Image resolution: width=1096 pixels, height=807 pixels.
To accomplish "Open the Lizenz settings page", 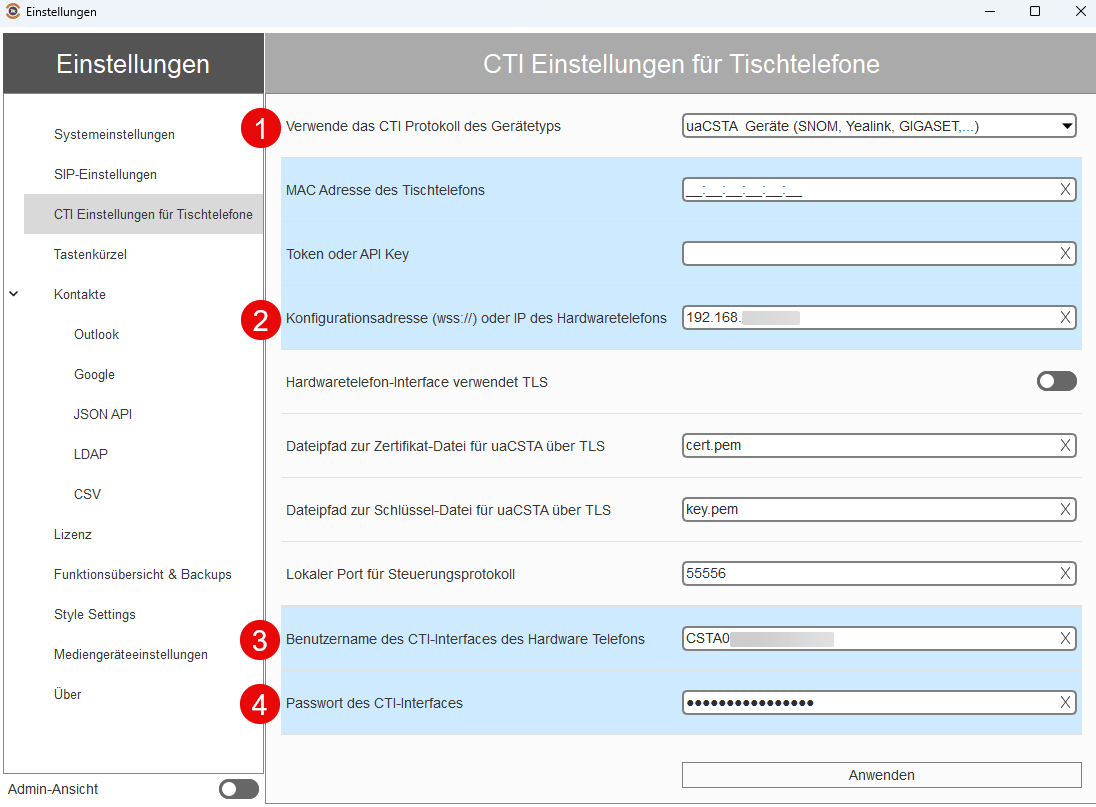I will [73, 535].
